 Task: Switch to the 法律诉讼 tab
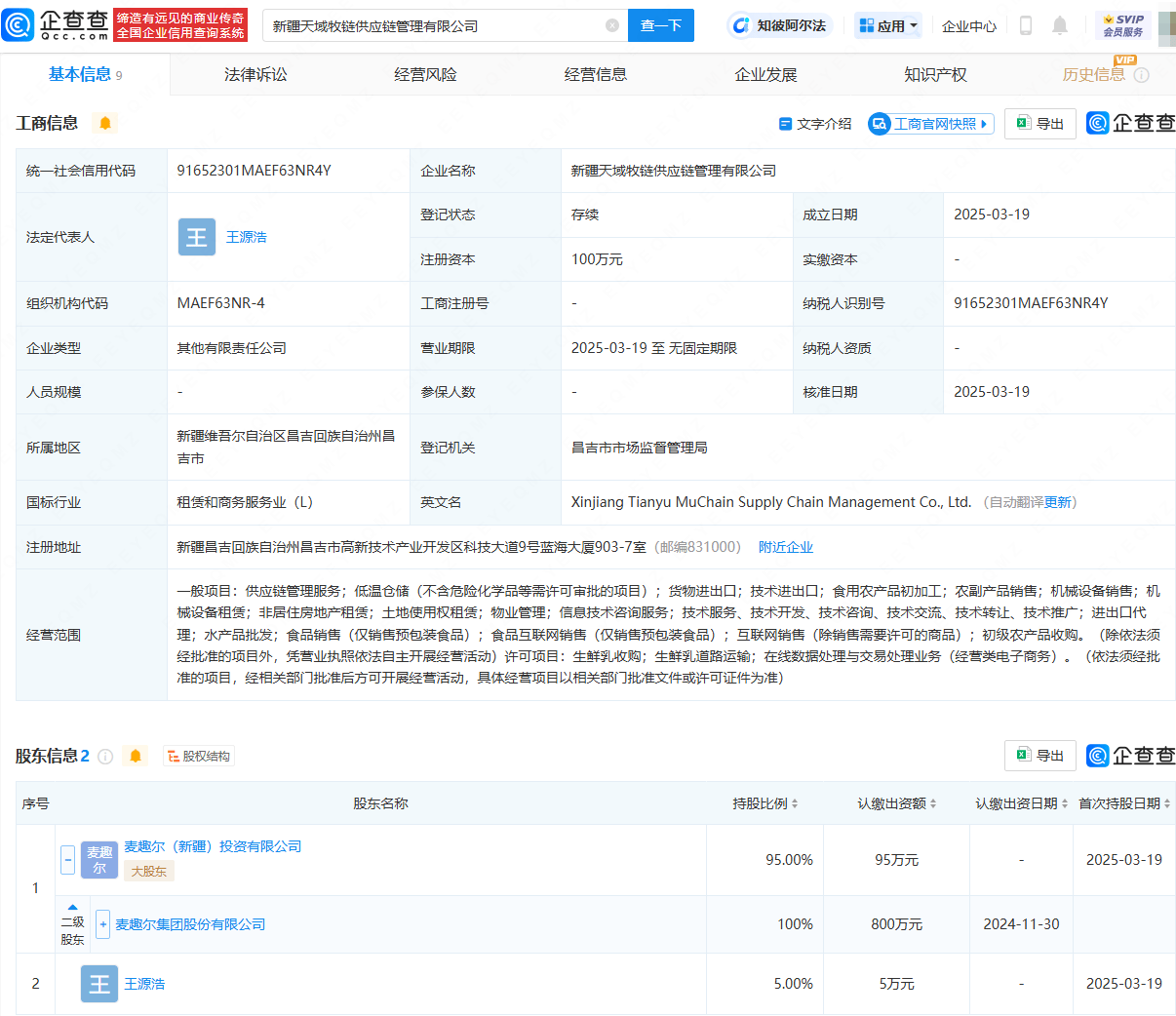[255, 75]
